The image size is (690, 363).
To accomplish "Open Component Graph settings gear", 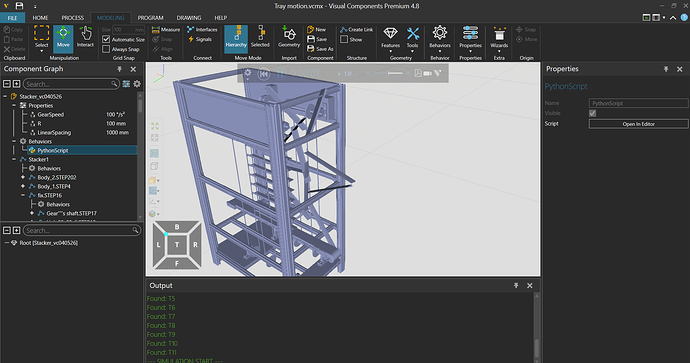I will pyautogui.click(x=137, y=84).
